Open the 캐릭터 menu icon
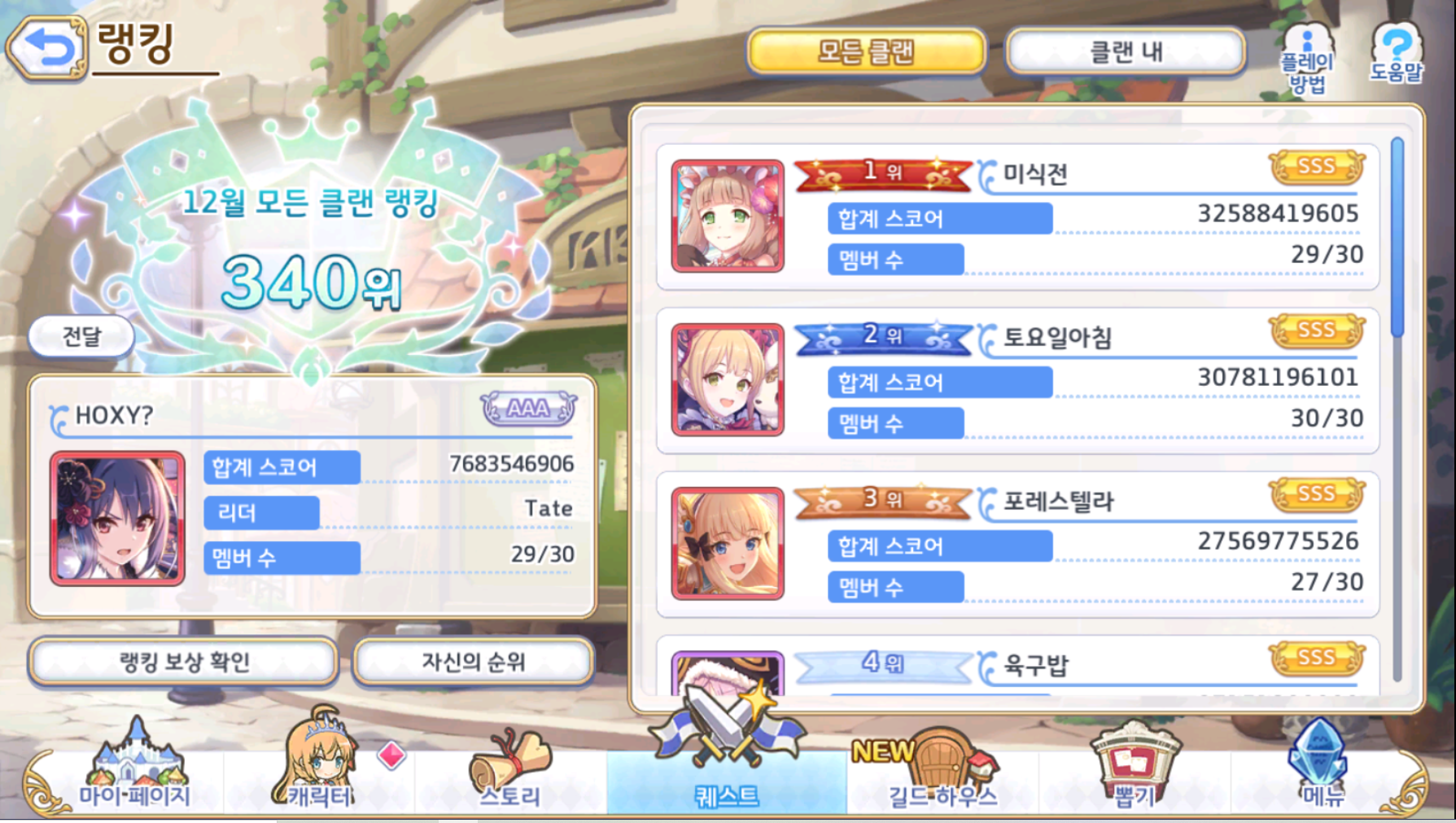Screen dimensions: 1456x823 (x=321, y=759)
